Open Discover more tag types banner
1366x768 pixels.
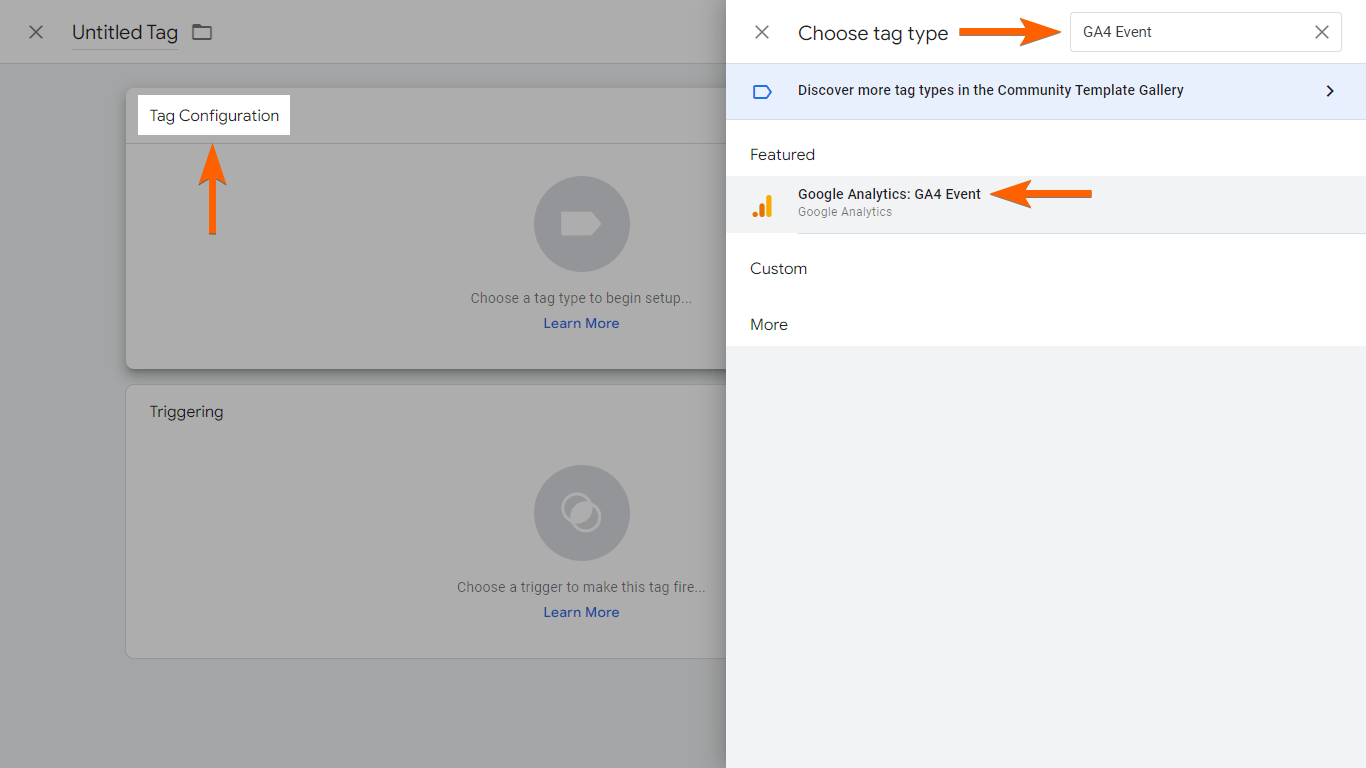[990, 90]
